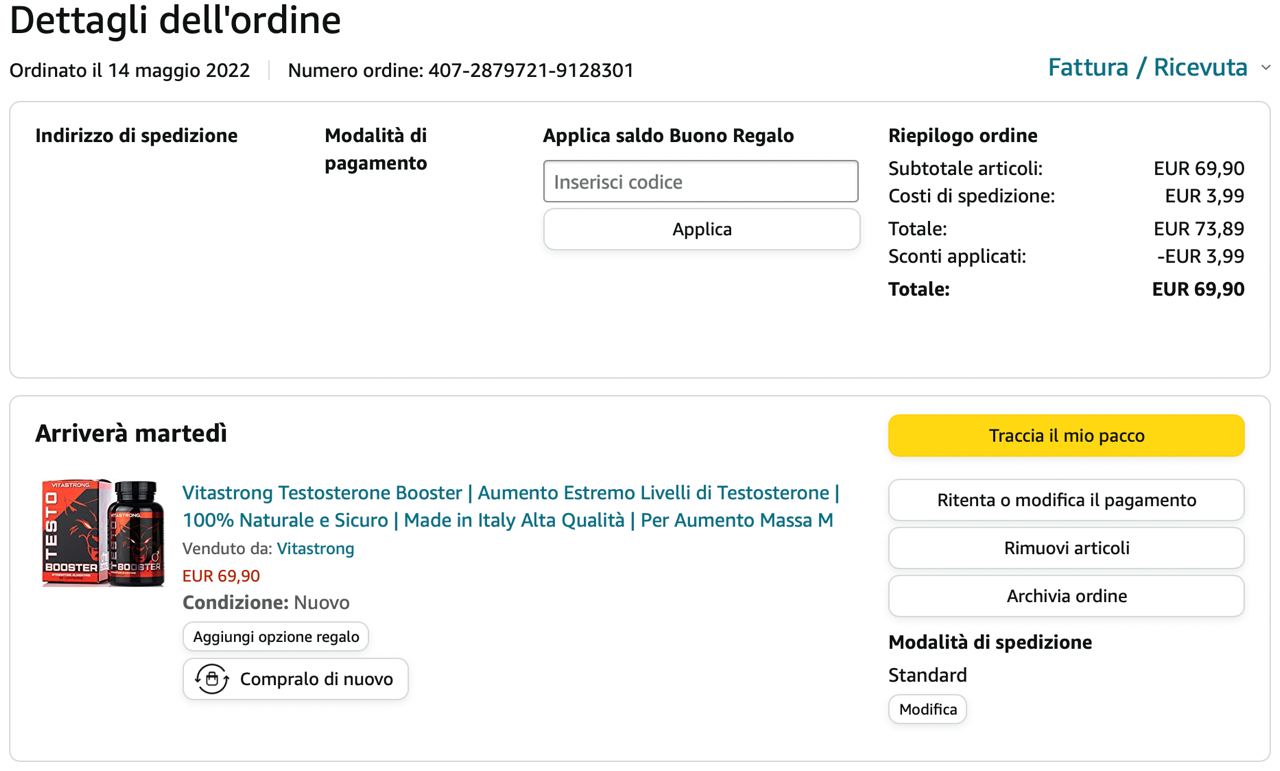Select Ritenta o modifica il pagamento
Viewport: 1280px width, 771px height.
tap(1066, 500)
